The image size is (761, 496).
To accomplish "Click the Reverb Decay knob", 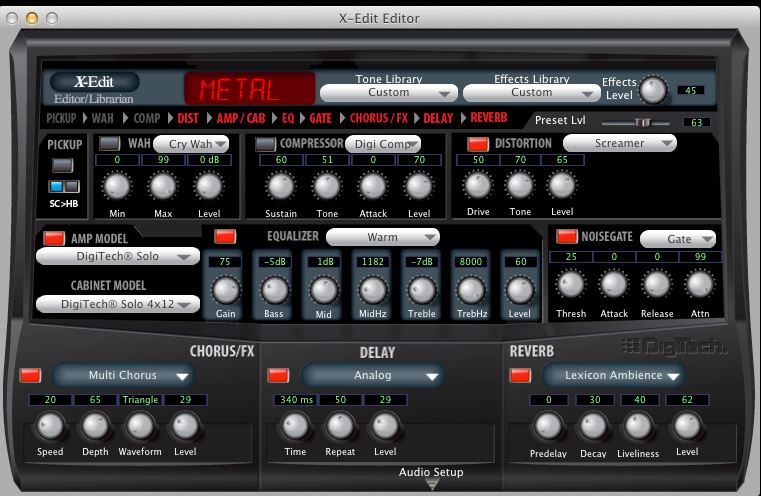I will click(593, 427).
